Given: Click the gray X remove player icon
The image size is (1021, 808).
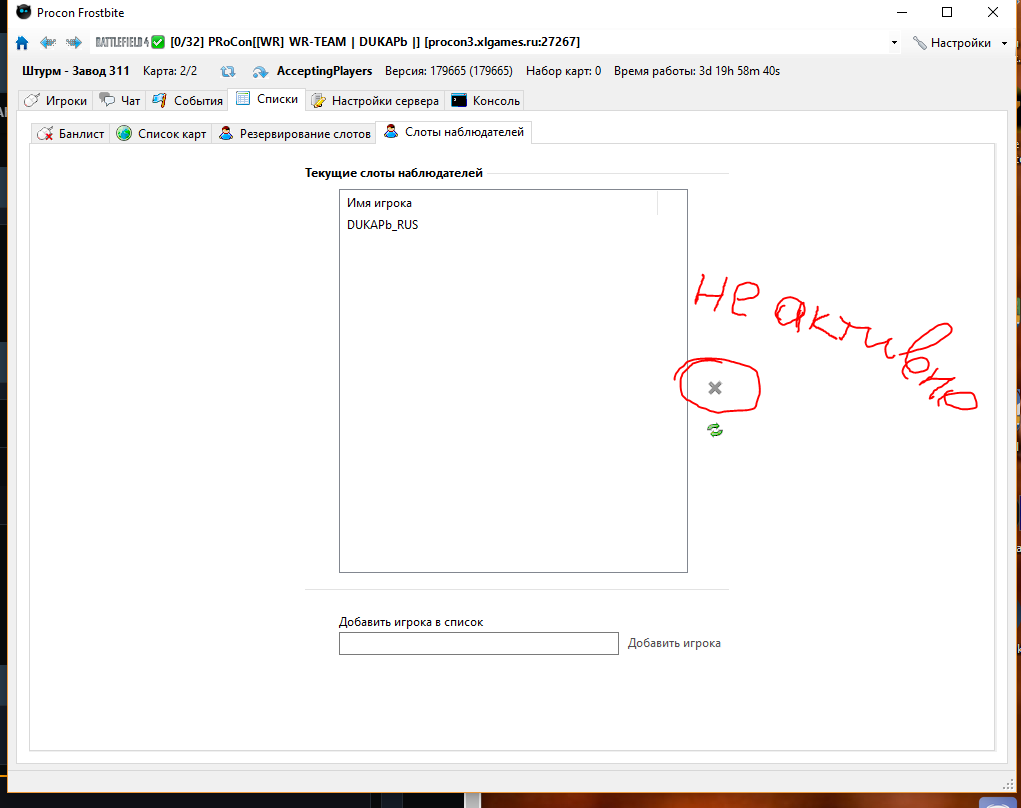Looking at the screenshot, I should [x=715, y=388].
